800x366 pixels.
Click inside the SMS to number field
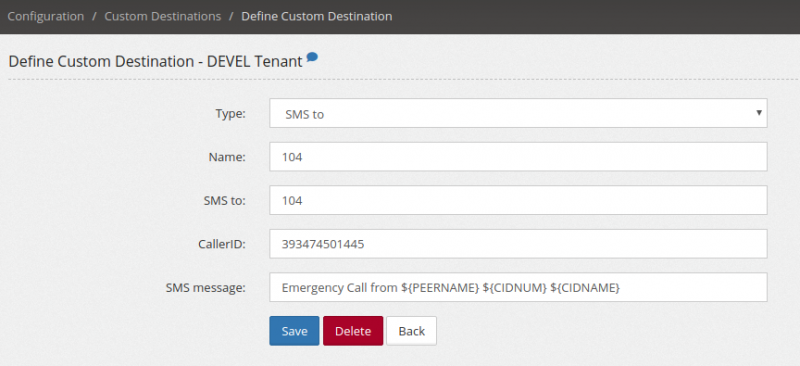(518, 200)
